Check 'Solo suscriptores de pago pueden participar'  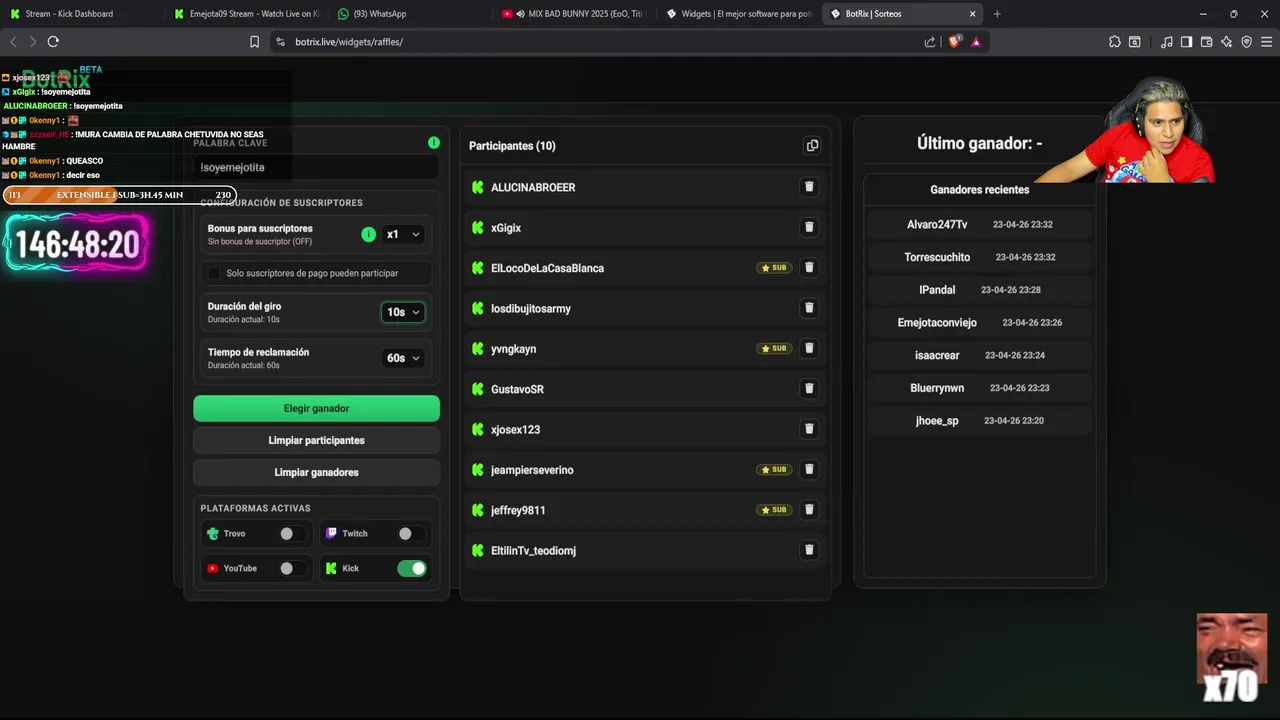click(x=213, y=273)
